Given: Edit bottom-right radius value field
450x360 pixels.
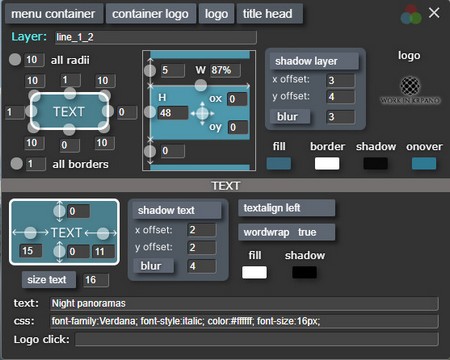Looking at the screenshot, I should pos(105,143).
